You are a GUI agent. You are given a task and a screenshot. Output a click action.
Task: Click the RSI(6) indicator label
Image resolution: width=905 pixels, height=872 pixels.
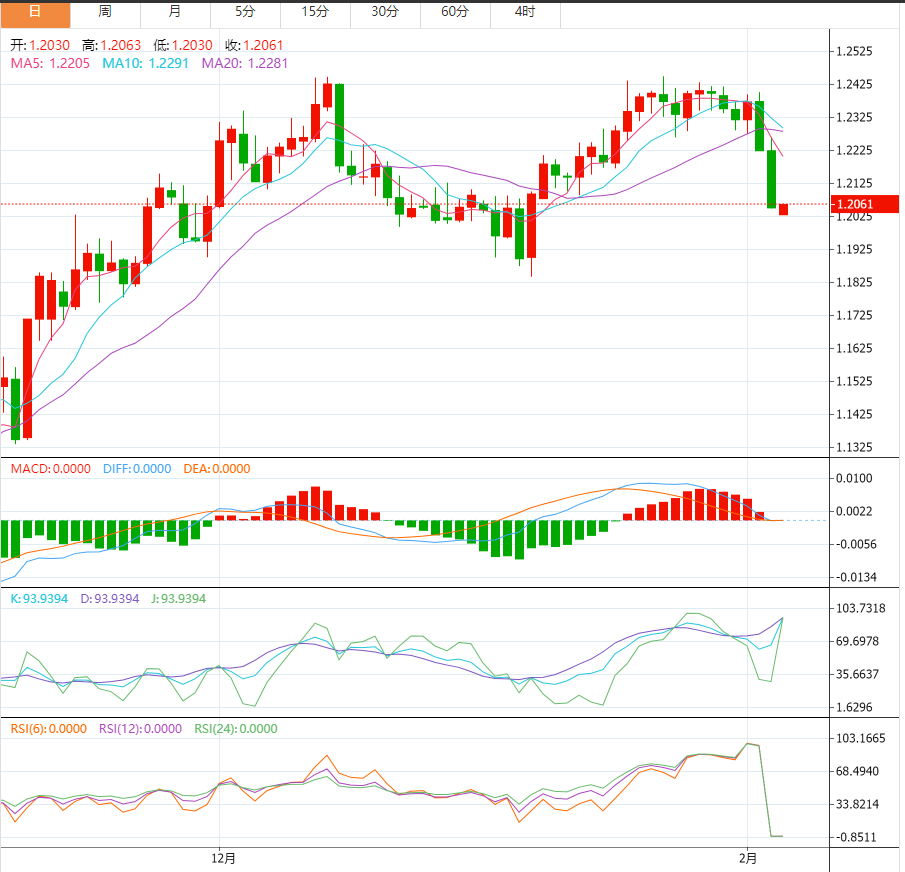click(48, 729)
